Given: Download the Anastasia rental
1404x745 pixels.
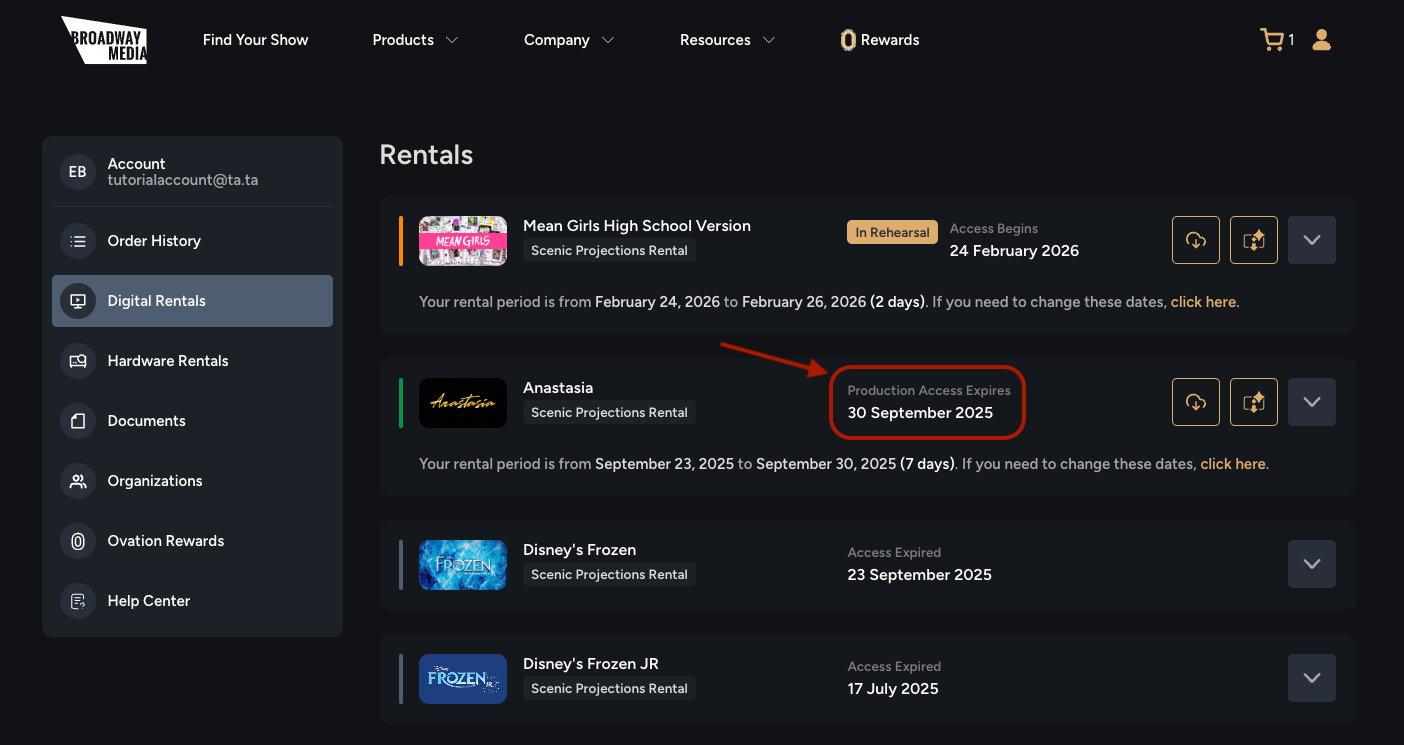Looking at the screenshot, I should pos(1196,402).
